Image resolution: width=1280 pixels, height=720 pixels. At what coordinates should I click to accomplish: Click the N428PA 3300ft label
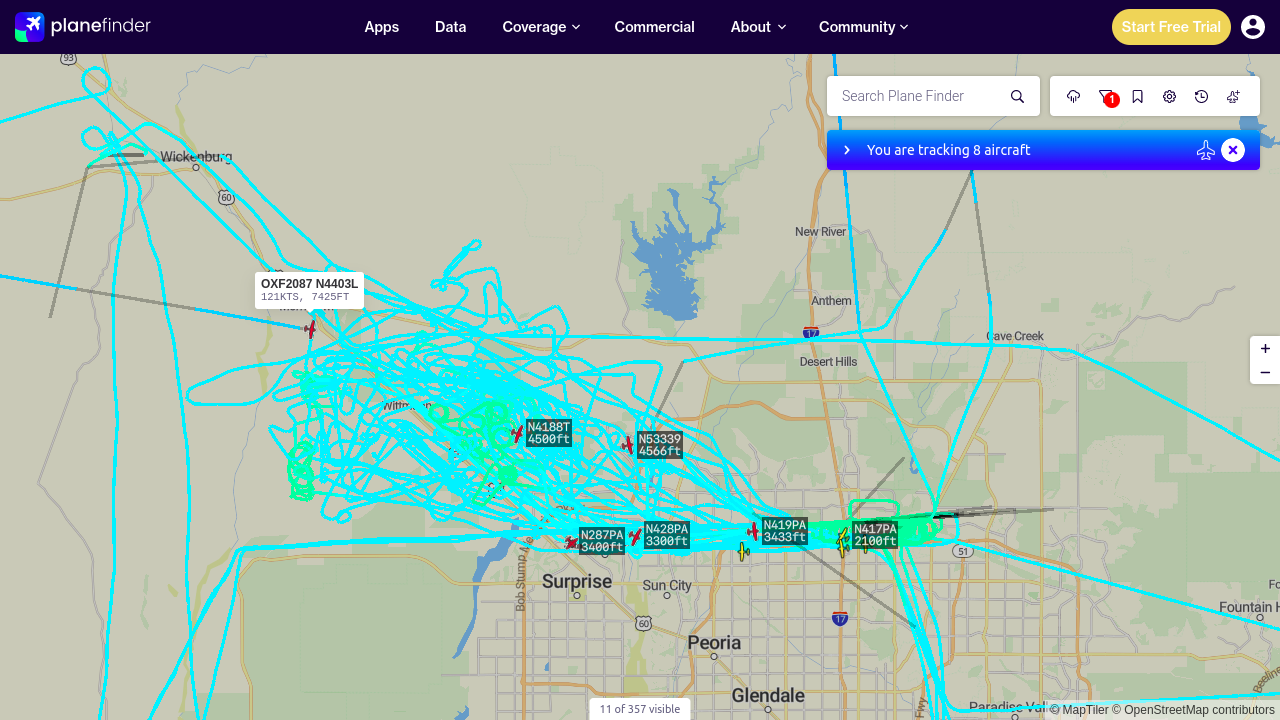667,535
